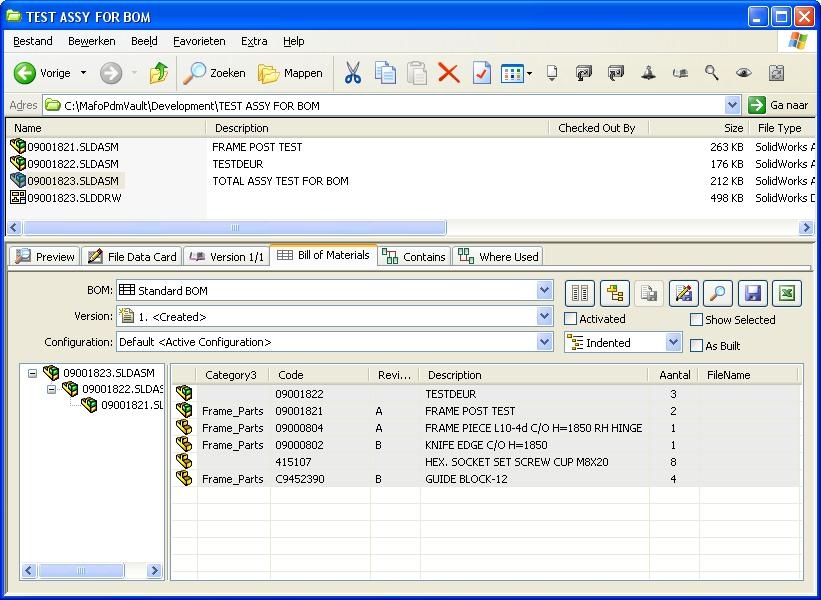Click the BOM save (floppy disk) icon
This screenshot has width=821, height=600.
pos(753,293)
